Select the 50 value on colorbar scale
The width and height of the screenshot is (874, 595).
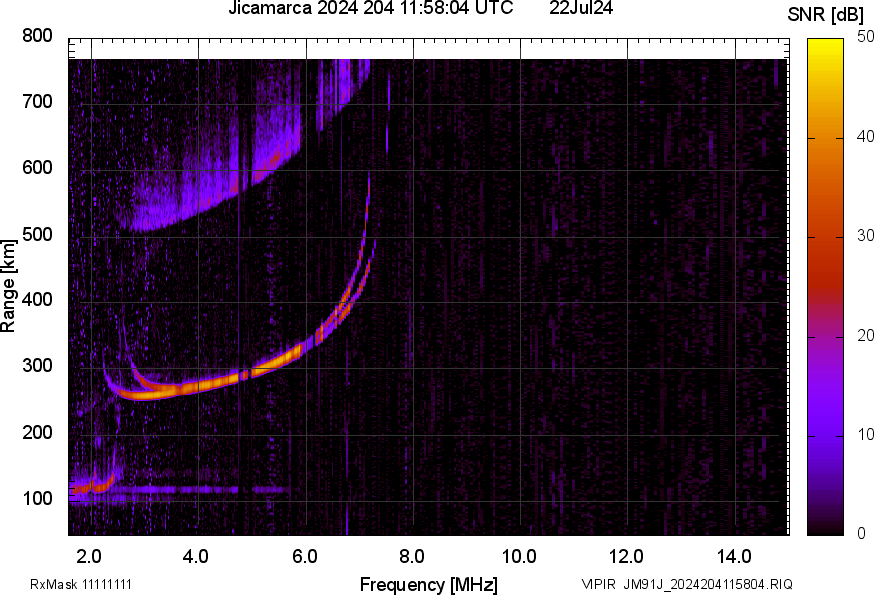click(866, 38)
